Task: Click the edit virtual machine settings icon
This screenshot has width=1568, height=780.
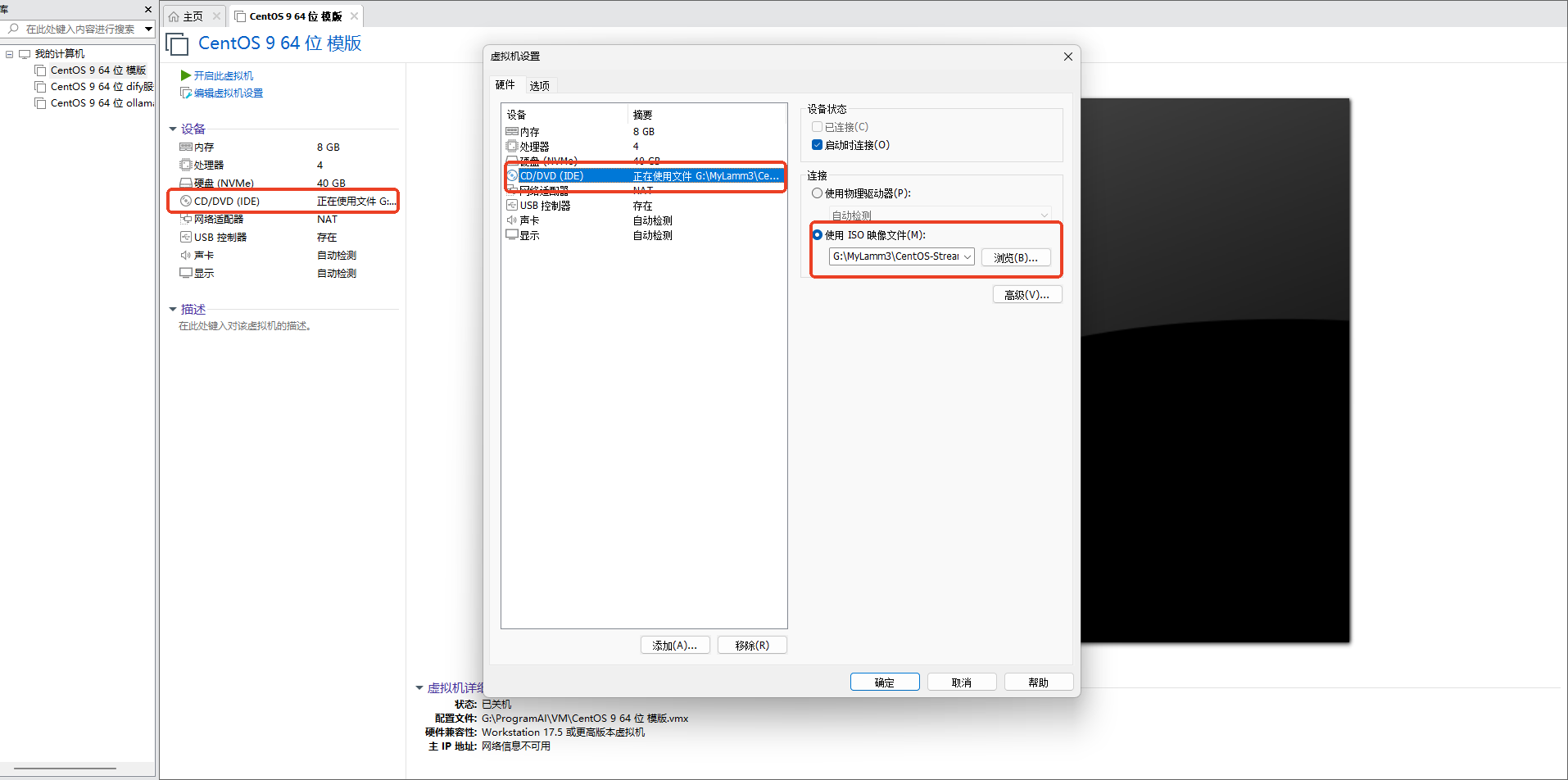Action: 186,93
